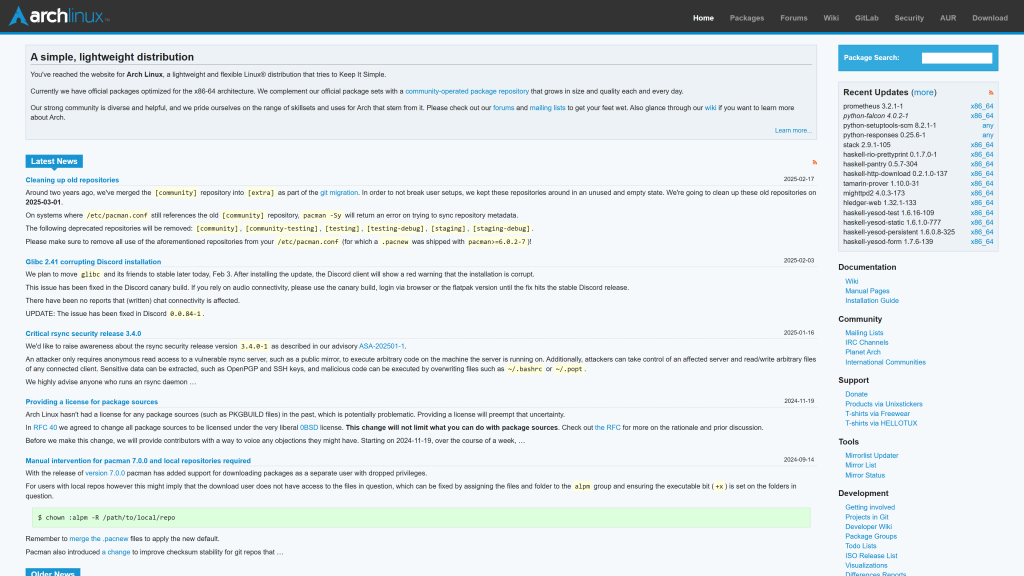
Task: Open Cleaning up old repositories article
Action: pos(72,180)
